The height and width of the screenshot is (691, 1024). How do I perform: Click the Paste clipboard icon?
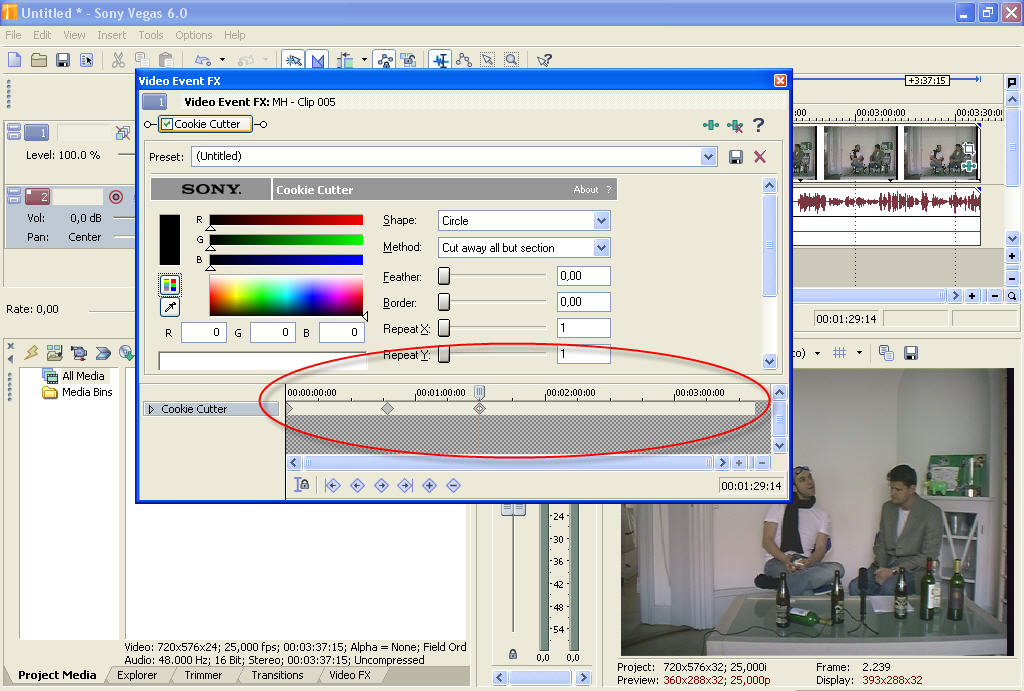(x=165, y=60)
